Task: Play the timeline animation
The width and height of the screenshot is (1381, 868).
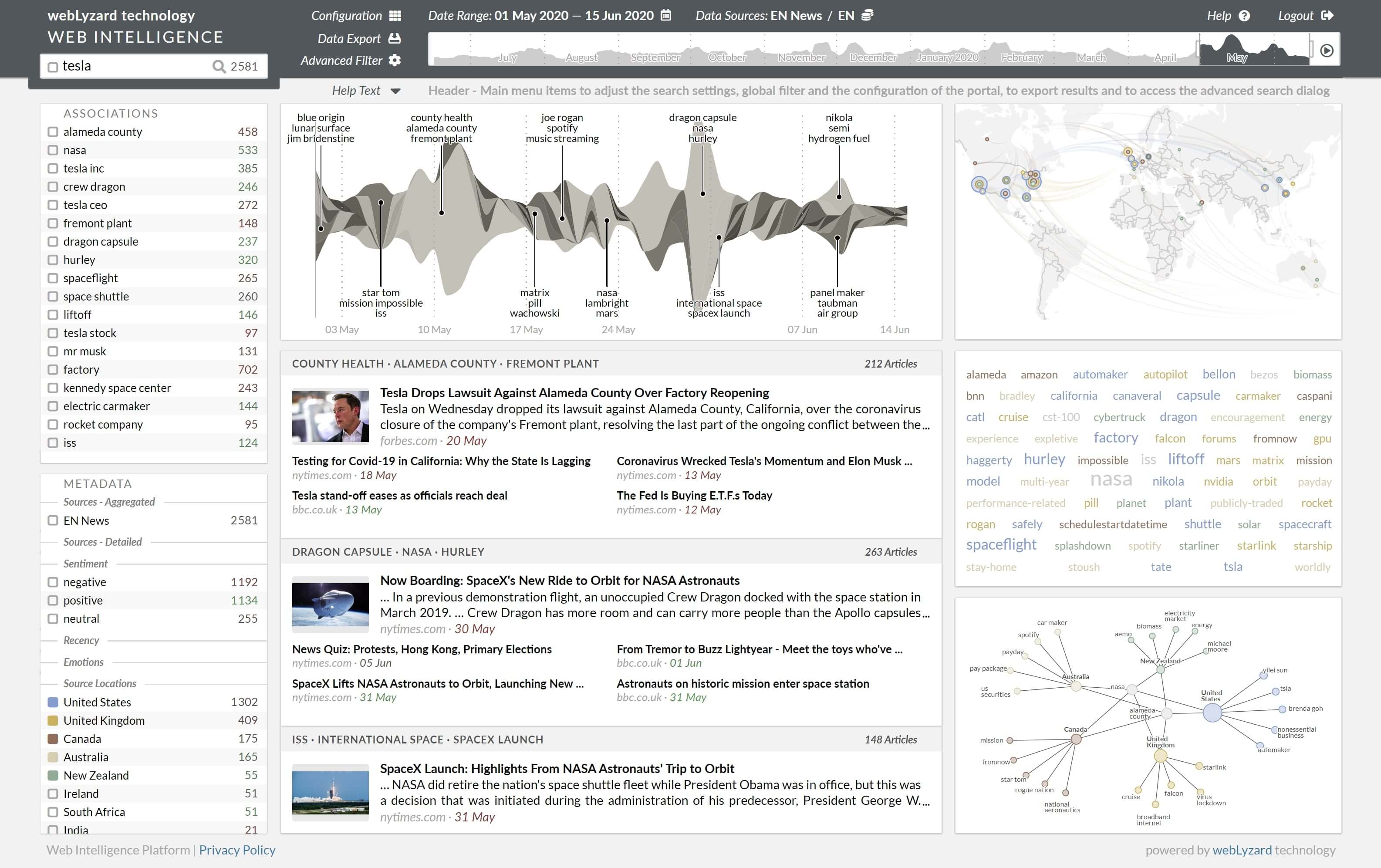Action: tap(1327, 51)
